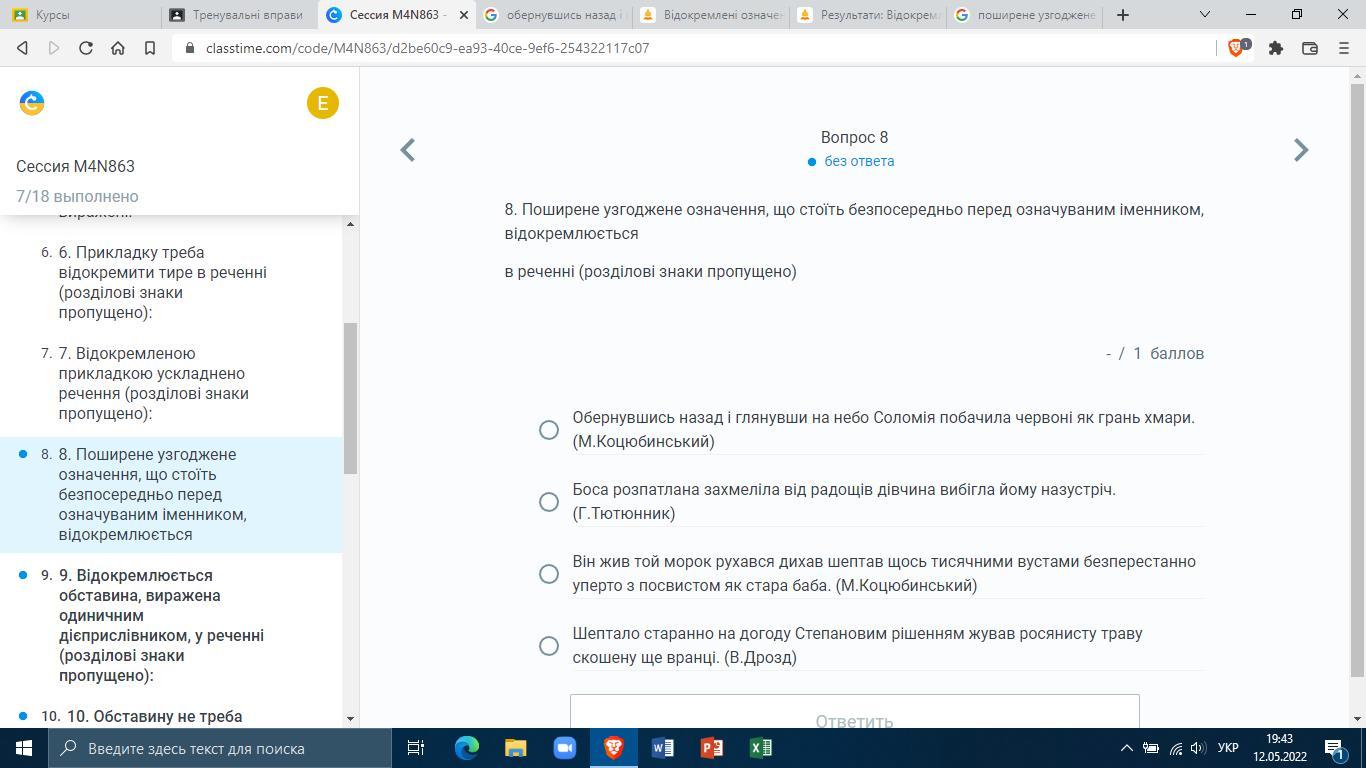Click the browser back button
1366x768 pixels.
tap(22, 48)
